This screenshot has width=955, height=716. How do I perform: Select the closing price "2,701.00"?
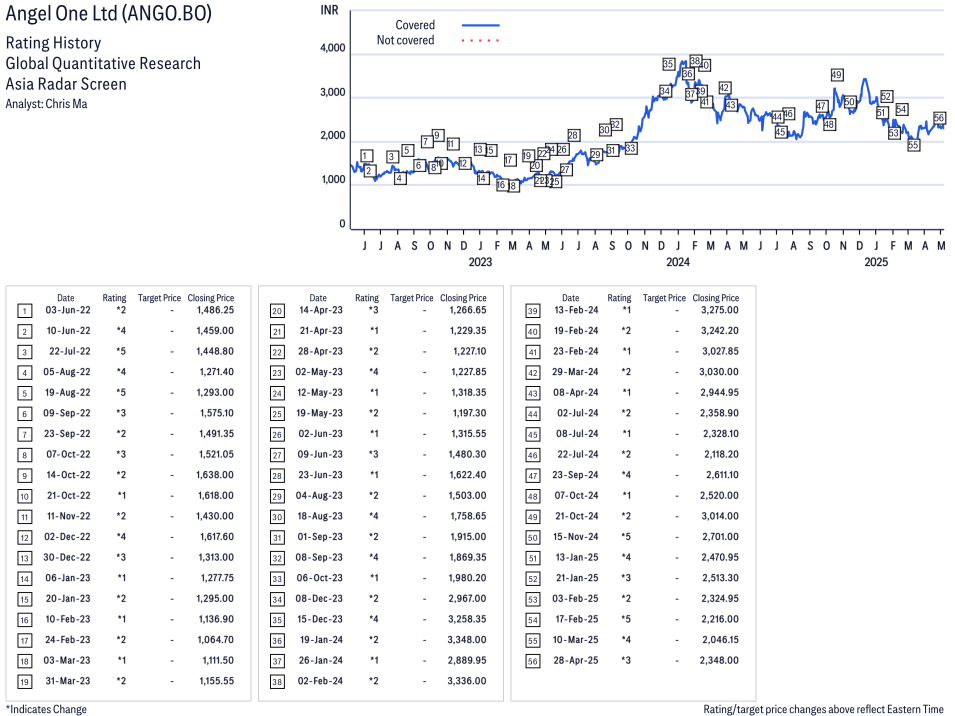pyautogui.click(x=720, y=537)
